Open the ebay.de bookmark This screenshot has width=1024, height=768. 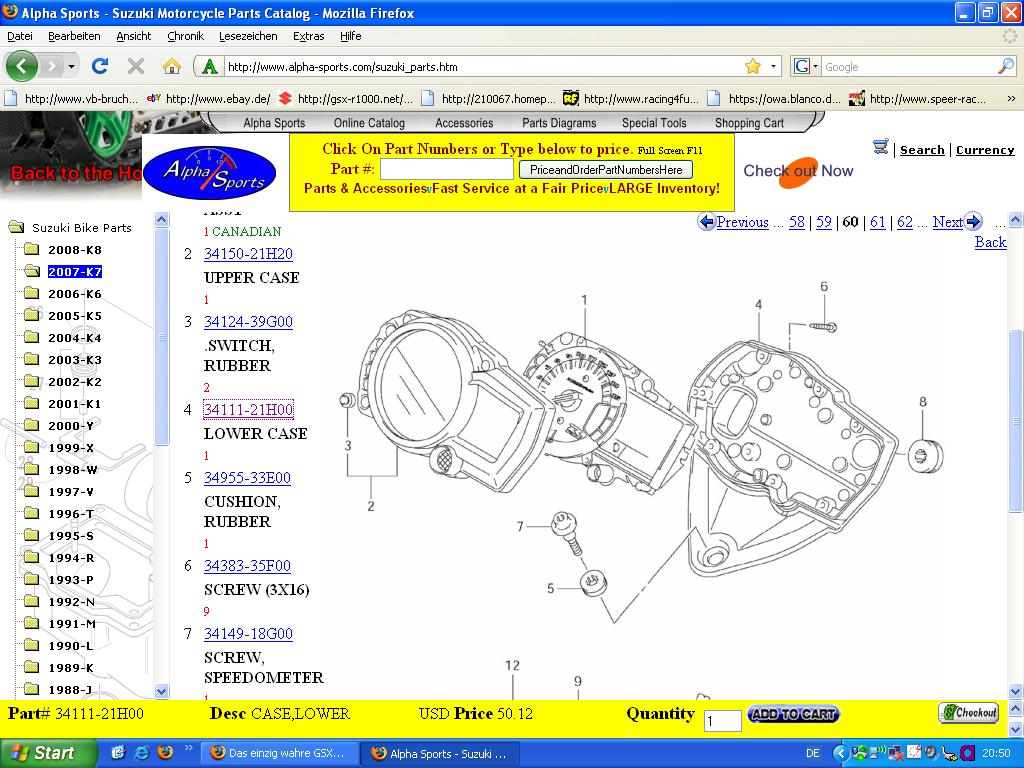click(x=209, y=99)
